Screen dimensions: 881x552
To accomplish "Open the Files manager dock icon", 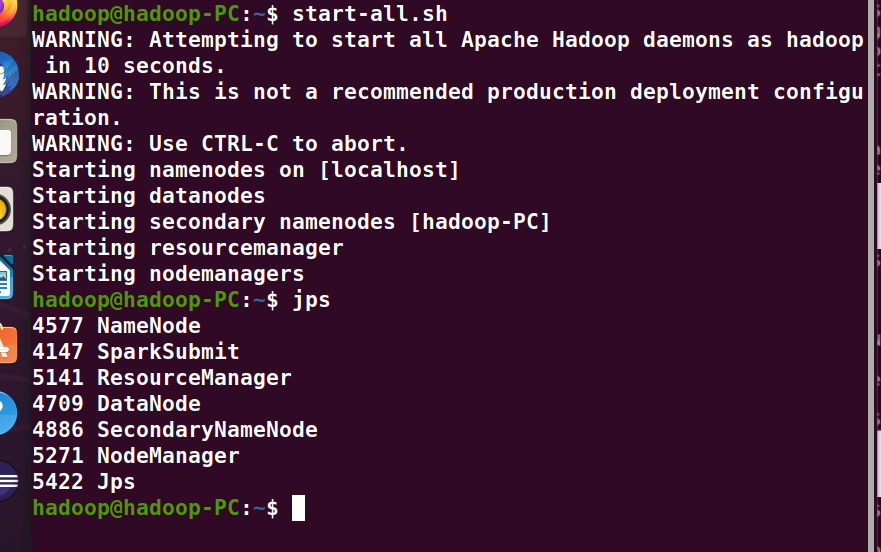I will (7, 142).
